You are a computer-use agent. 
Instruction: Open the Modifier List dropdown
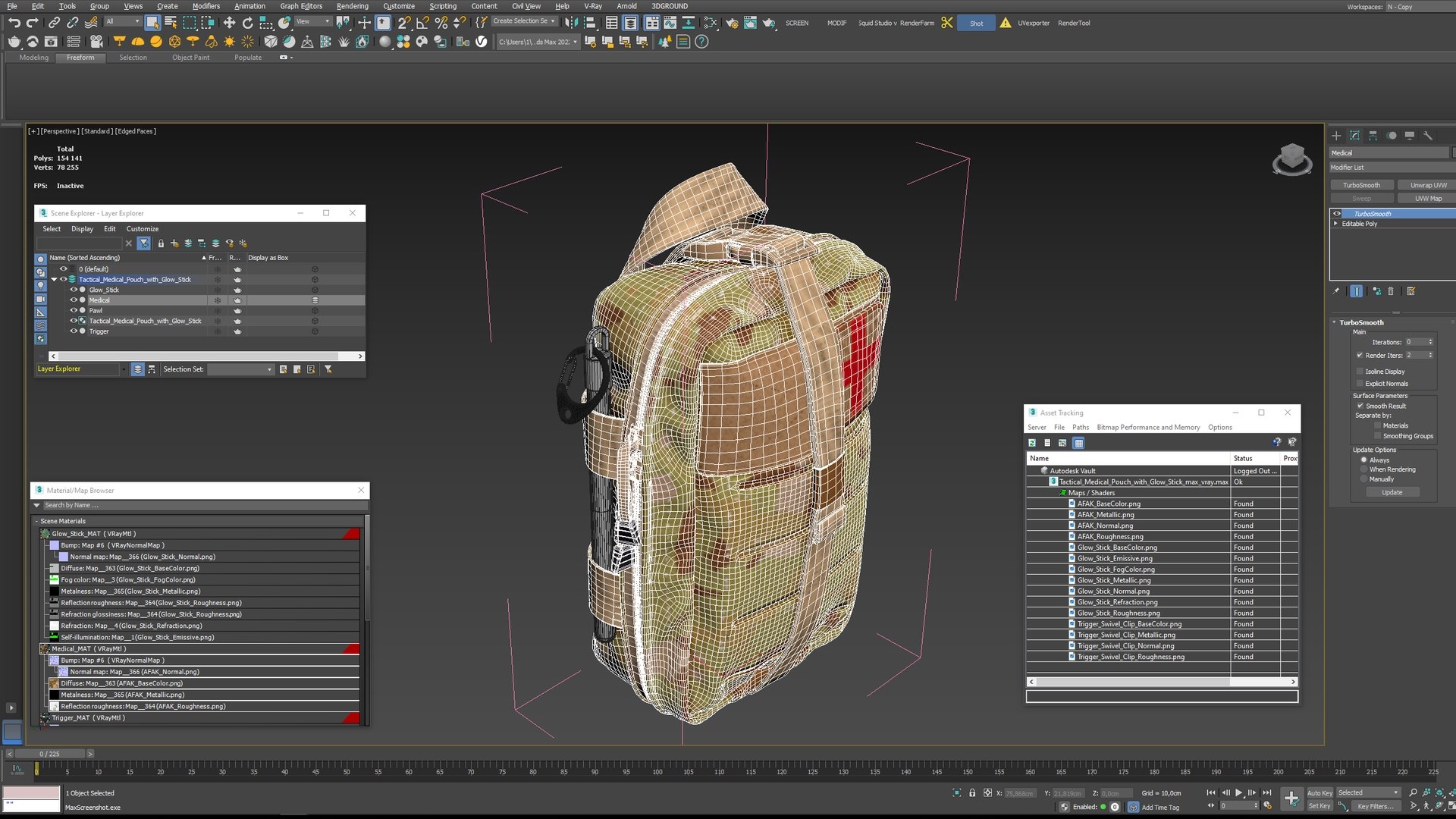tap(1391, 168)
